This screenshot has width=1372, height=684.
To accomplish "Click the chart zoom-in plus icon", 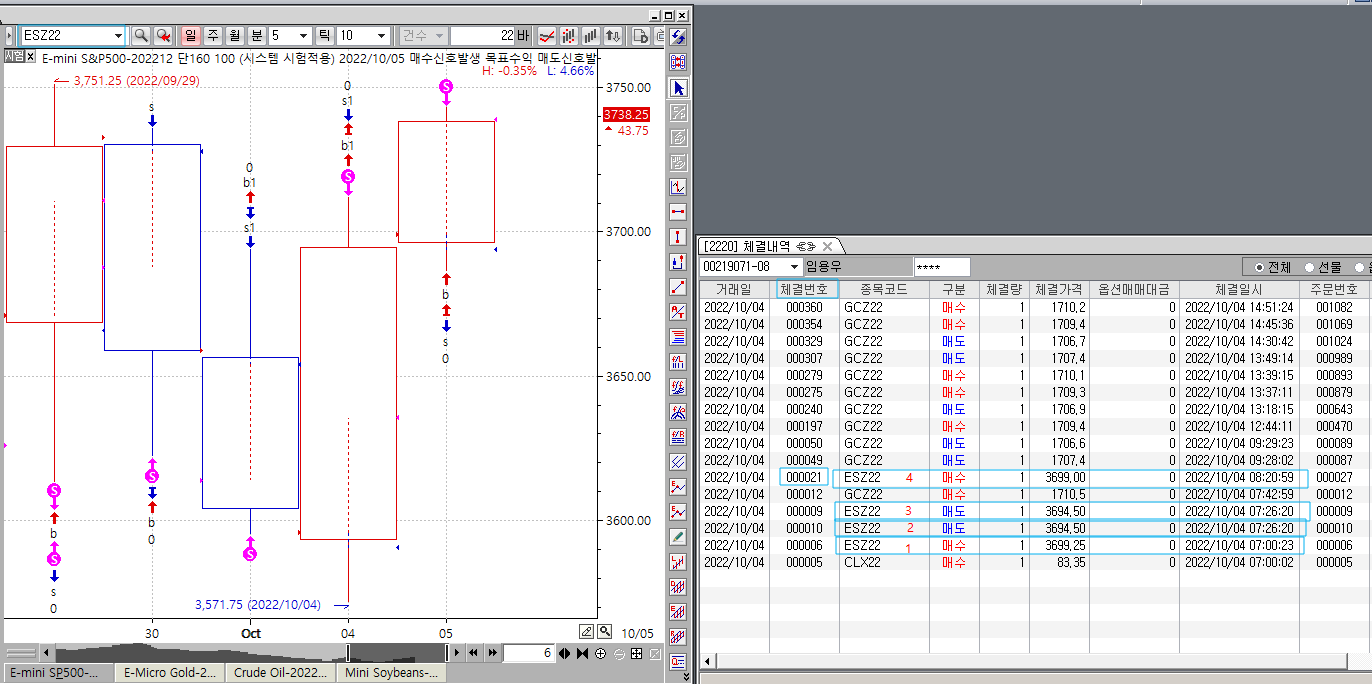I will (601, 654).
